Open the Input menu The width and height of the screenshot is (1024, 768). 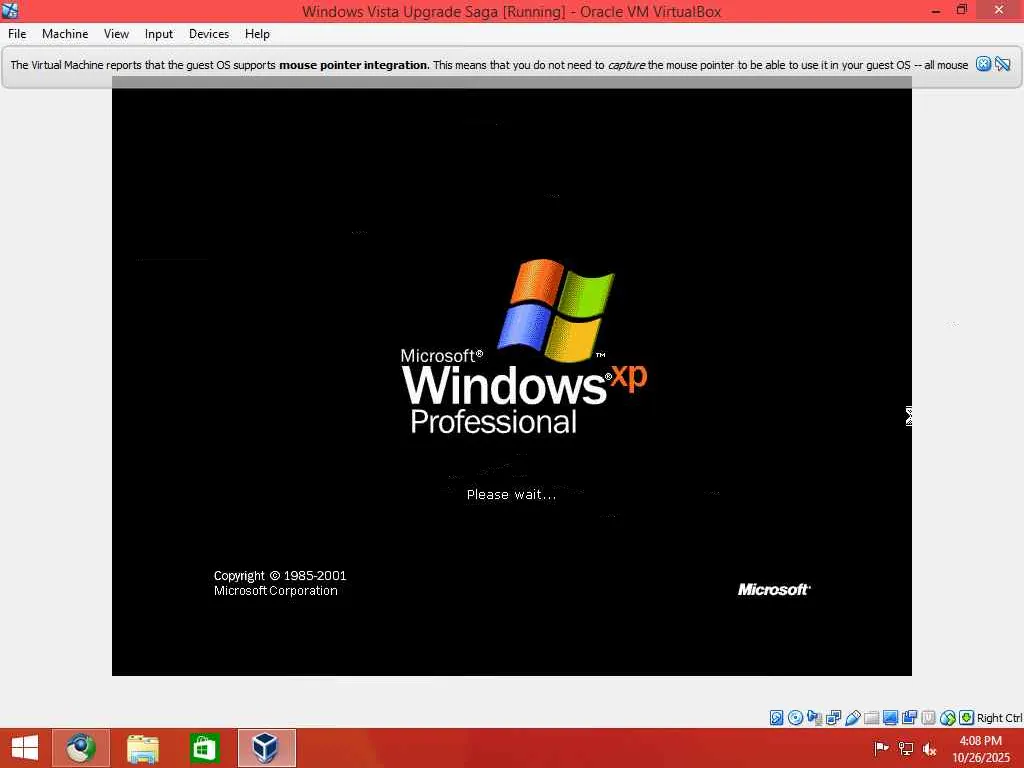coord(159,34)
